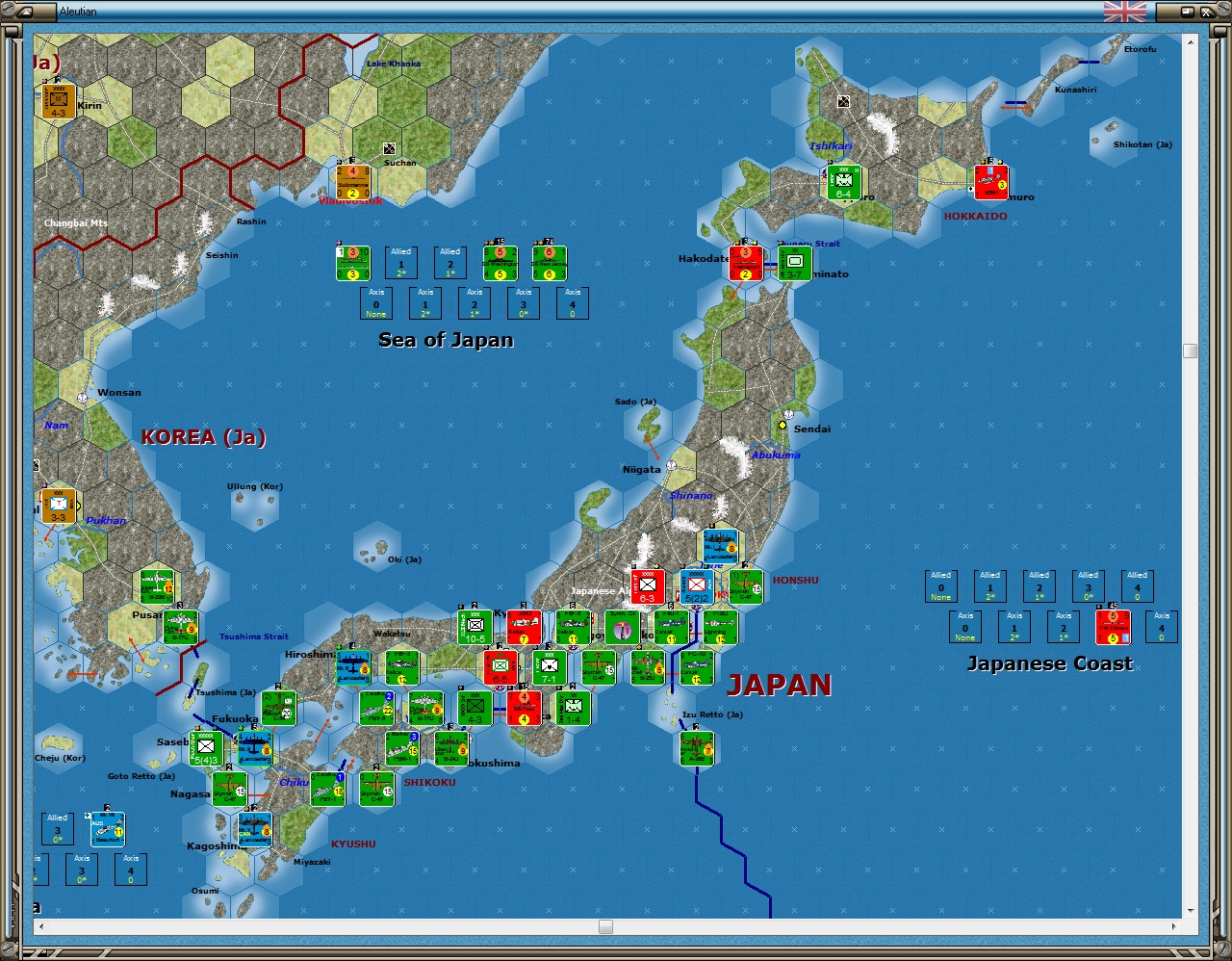Select Axis 0 box in Sea of Japan
This screenshot has width=1232, height=961.
376,303
